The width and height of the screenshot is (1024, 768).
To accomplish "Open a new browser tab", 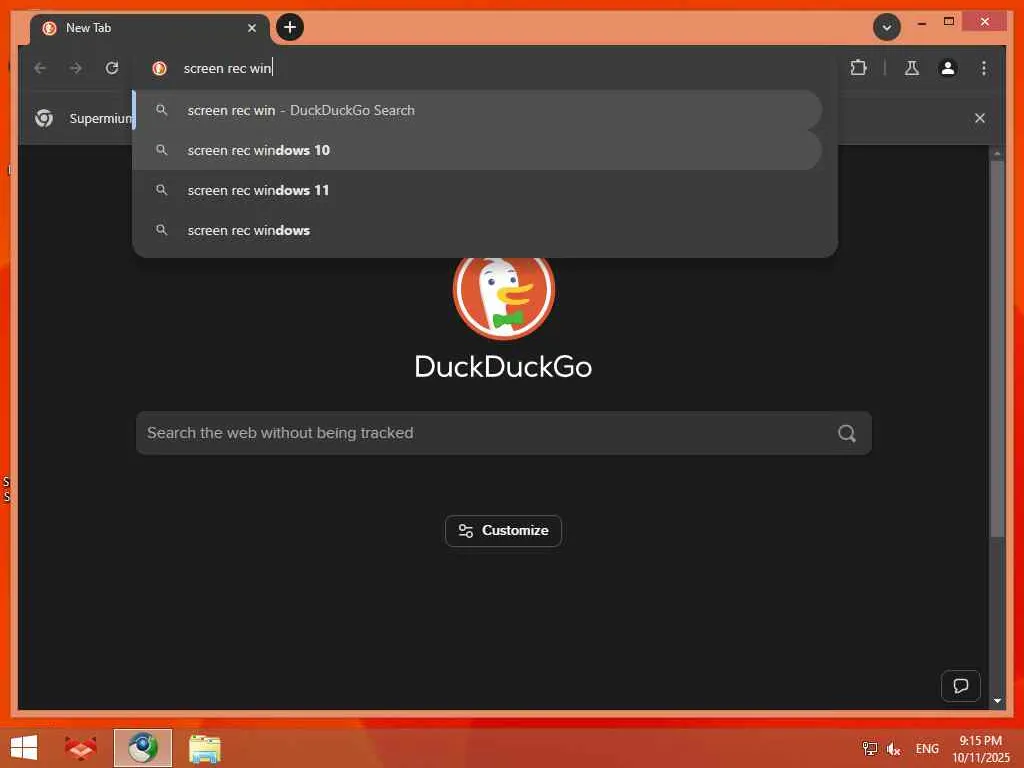I will (290, 27).
